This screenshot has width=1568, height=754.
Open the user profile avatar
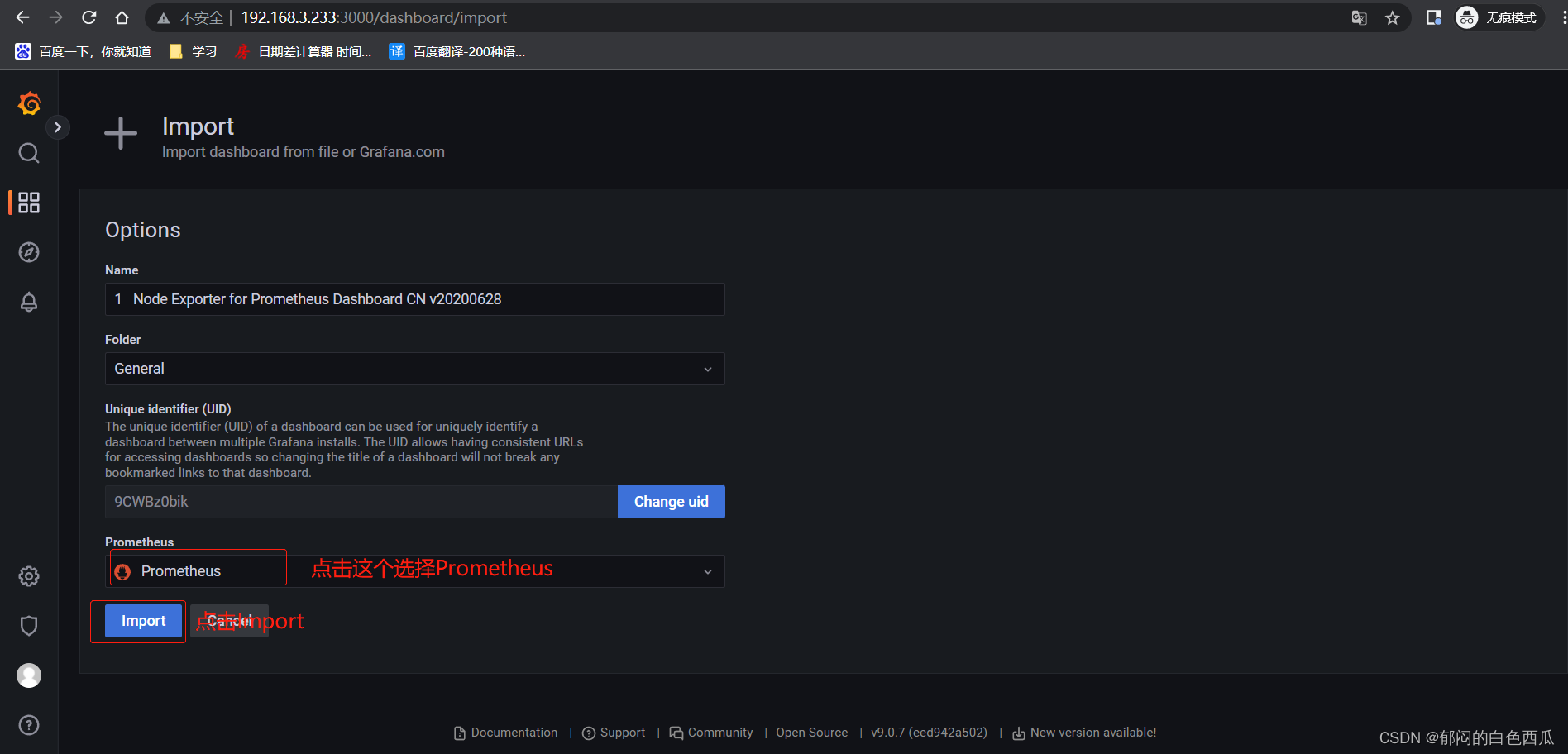29,675
